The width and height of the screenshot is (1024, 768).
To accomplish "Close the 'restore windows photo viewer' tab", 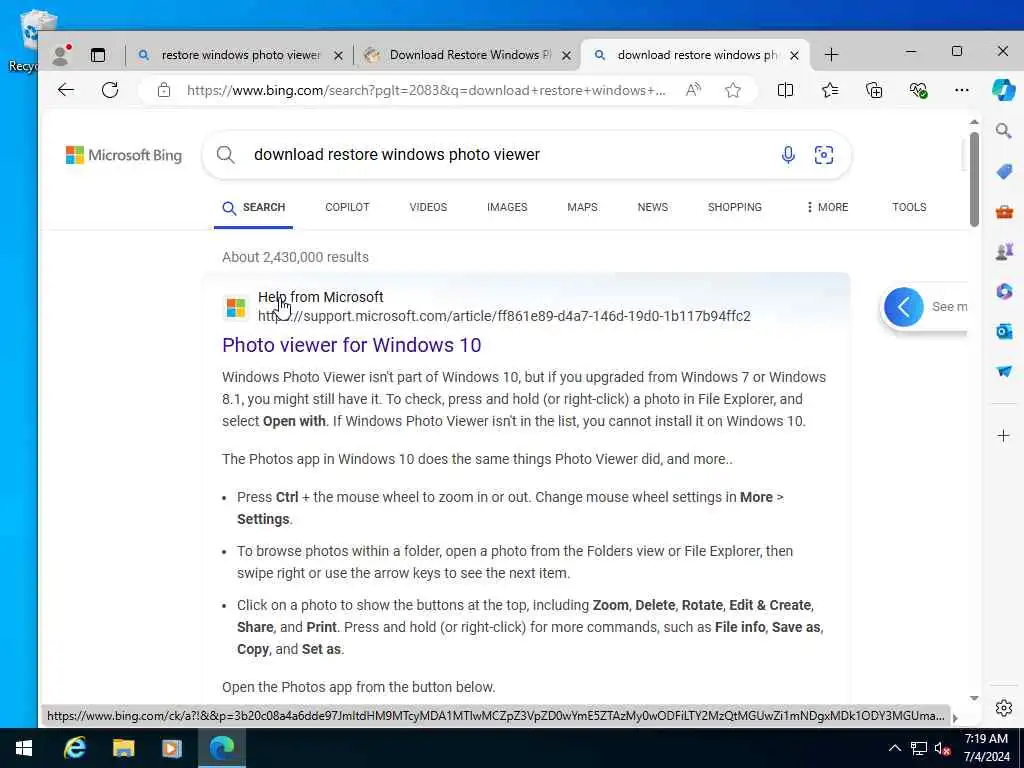I will [x=338, y=56].
